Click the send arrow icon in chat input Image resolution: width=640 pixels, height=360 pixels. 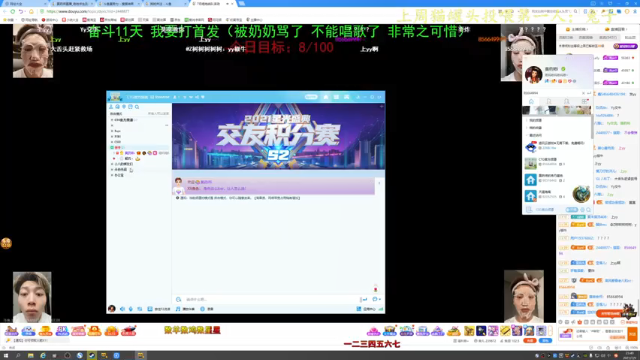pos(364,300)
